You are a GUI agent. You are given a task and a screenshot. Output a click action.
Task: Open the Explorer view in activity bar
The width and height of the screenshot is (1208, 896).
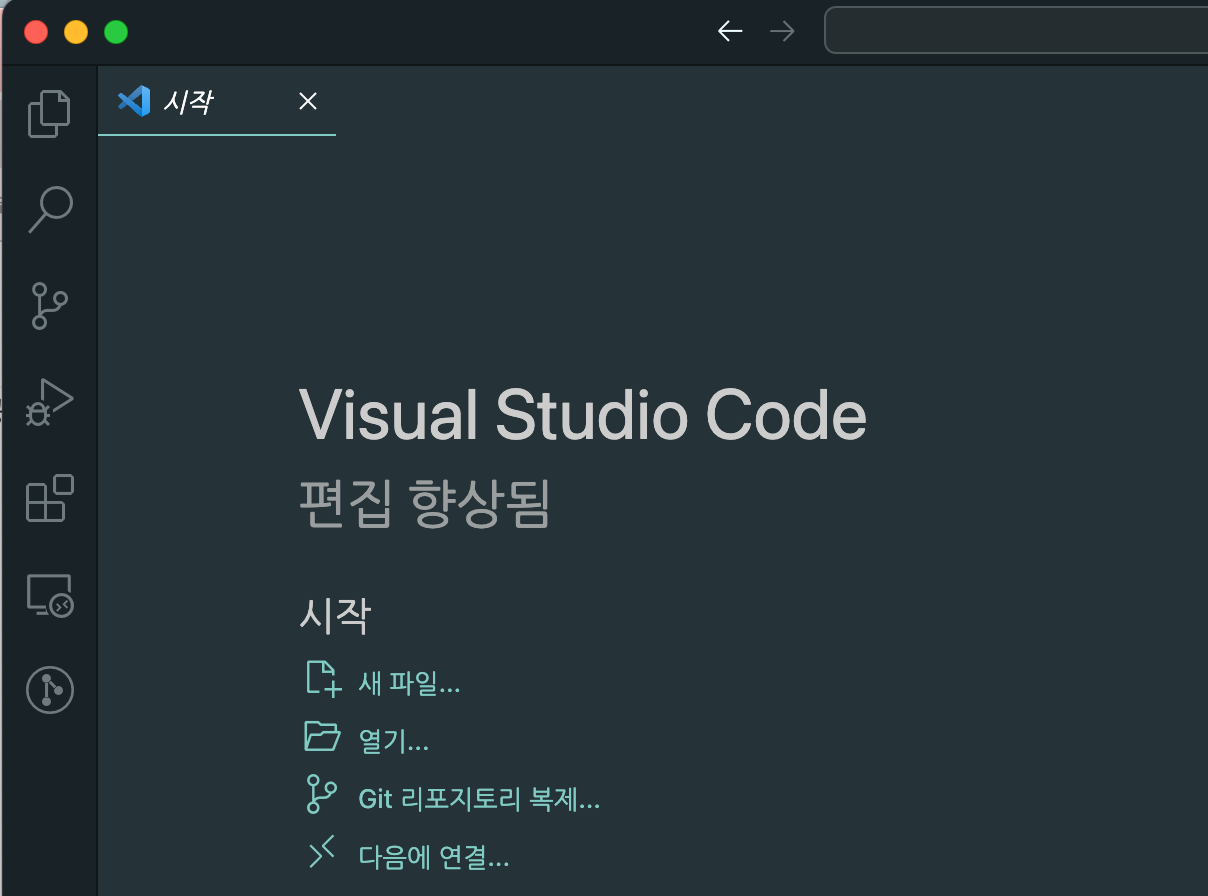pyautogui.click(x=49, y=113)
